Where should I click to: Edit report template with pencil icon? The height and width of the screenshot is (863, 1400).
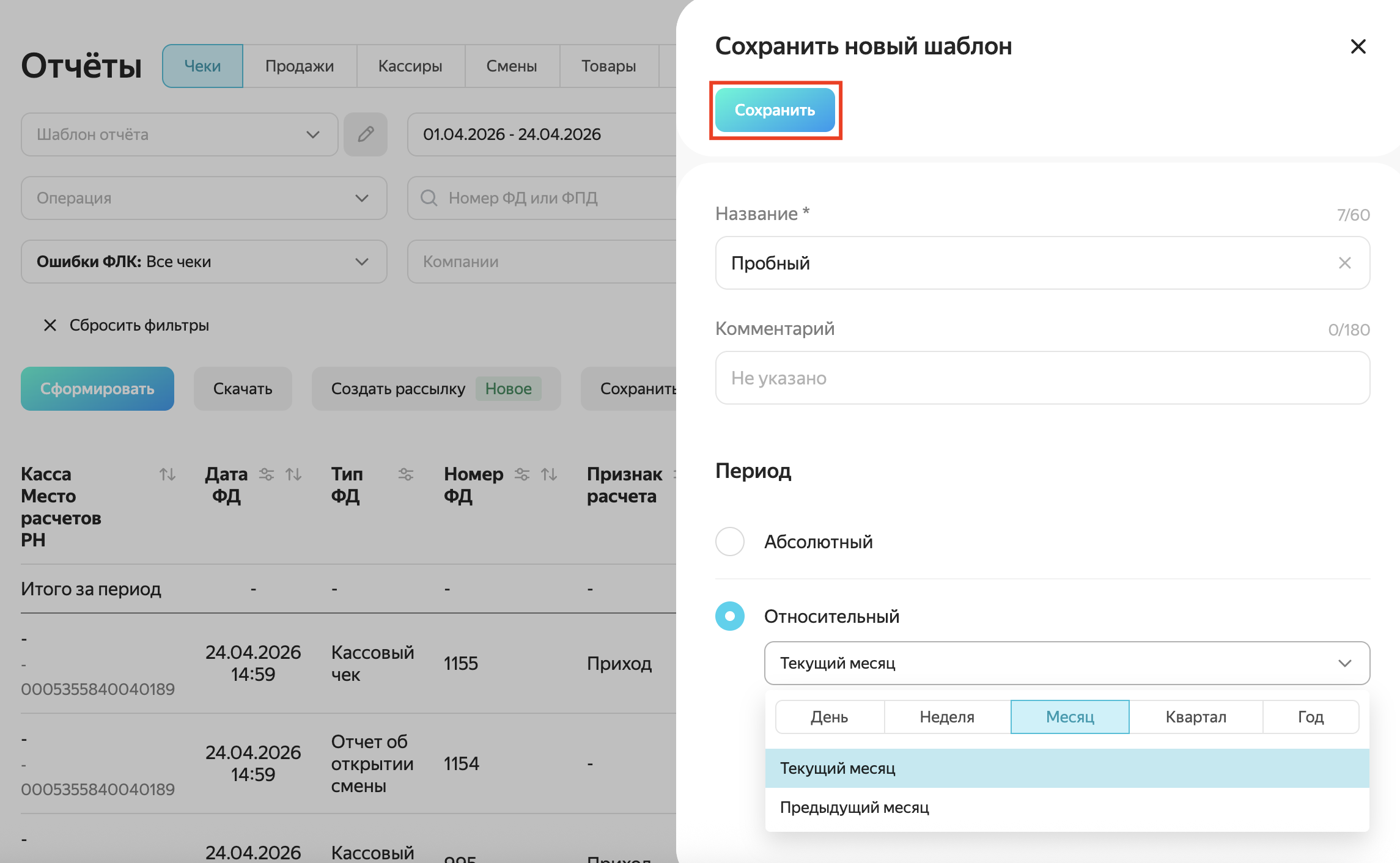[366, 134]
